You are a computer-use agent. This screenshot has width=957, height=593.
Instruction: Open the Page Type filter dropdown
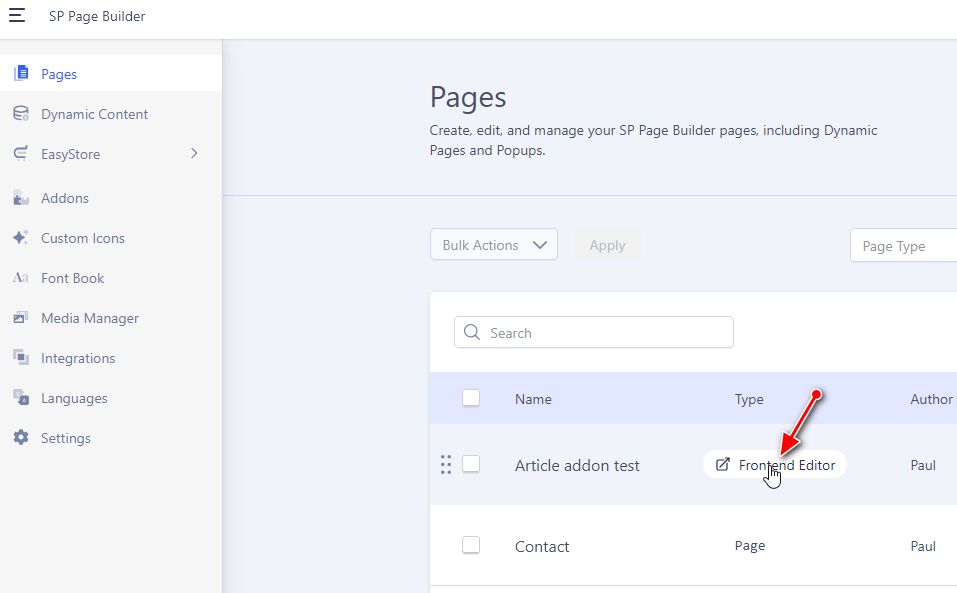coord(903,246)
